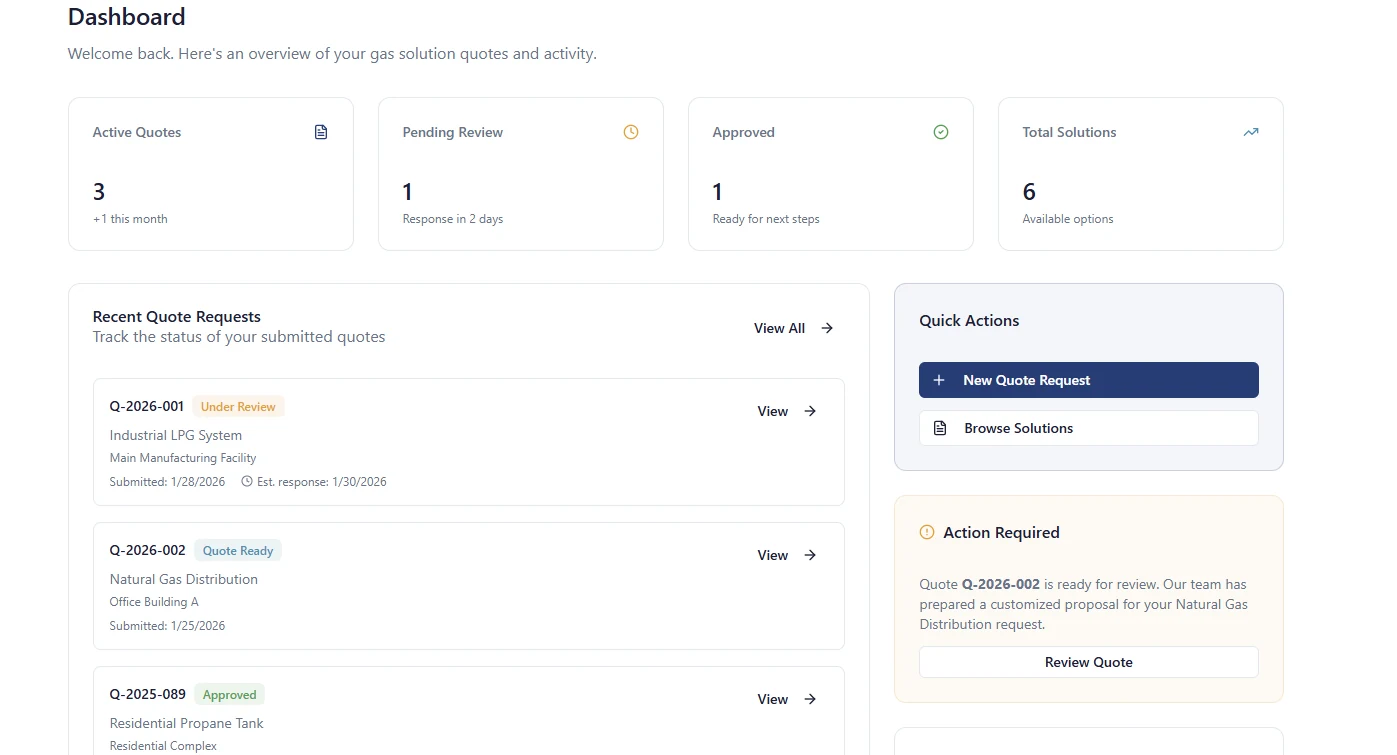The image size is (1397, 755).
Task: Click the Recent Quote Requests heading
Action: click(x=177, y=317)
